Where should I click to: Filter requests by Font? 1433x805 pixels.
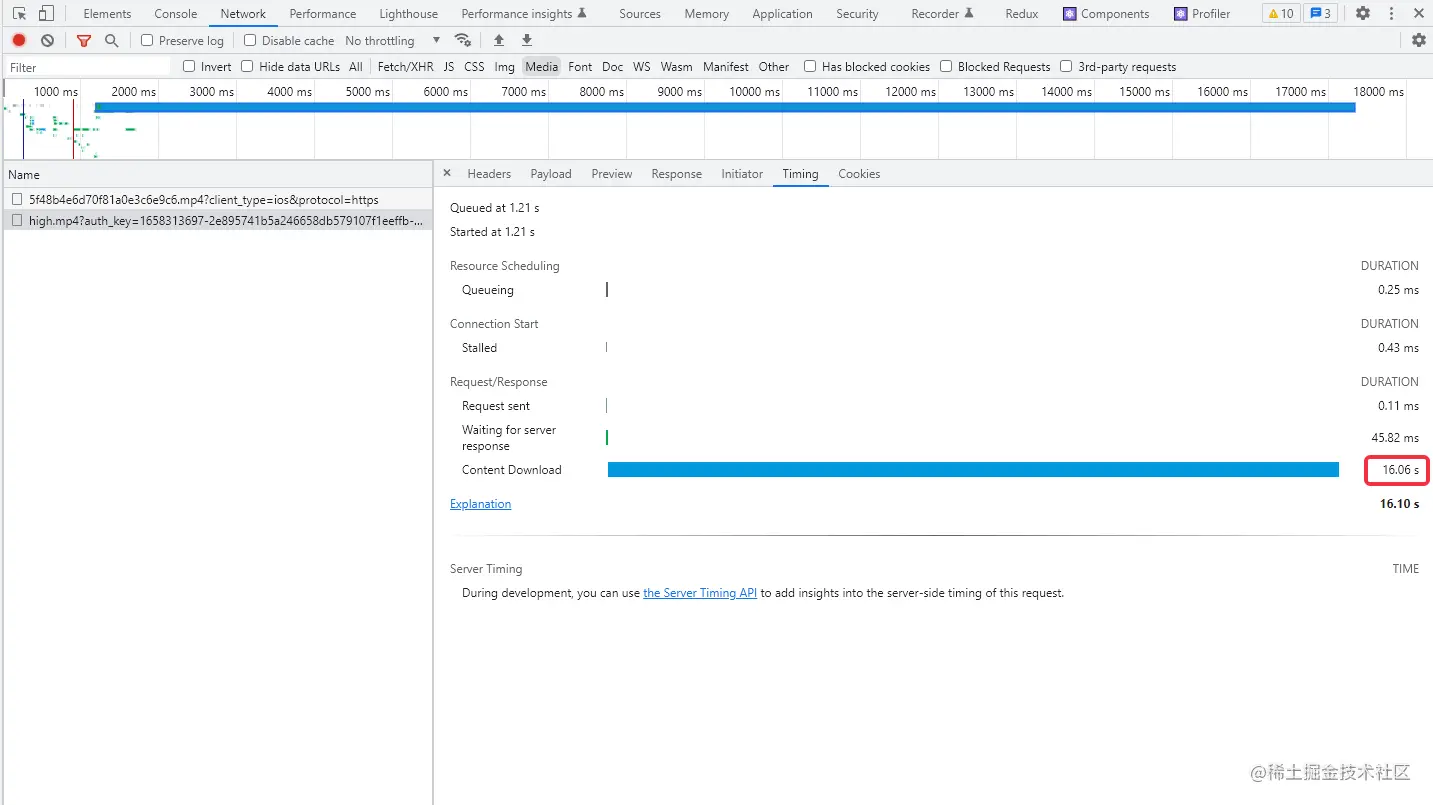(x=580, y=66)
